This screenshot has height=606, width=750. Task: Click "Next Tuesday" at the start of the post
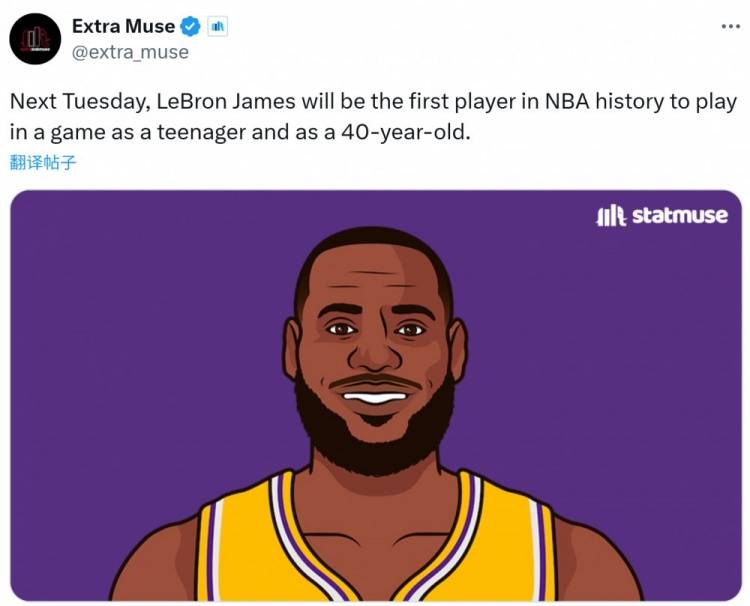(77, 102)
